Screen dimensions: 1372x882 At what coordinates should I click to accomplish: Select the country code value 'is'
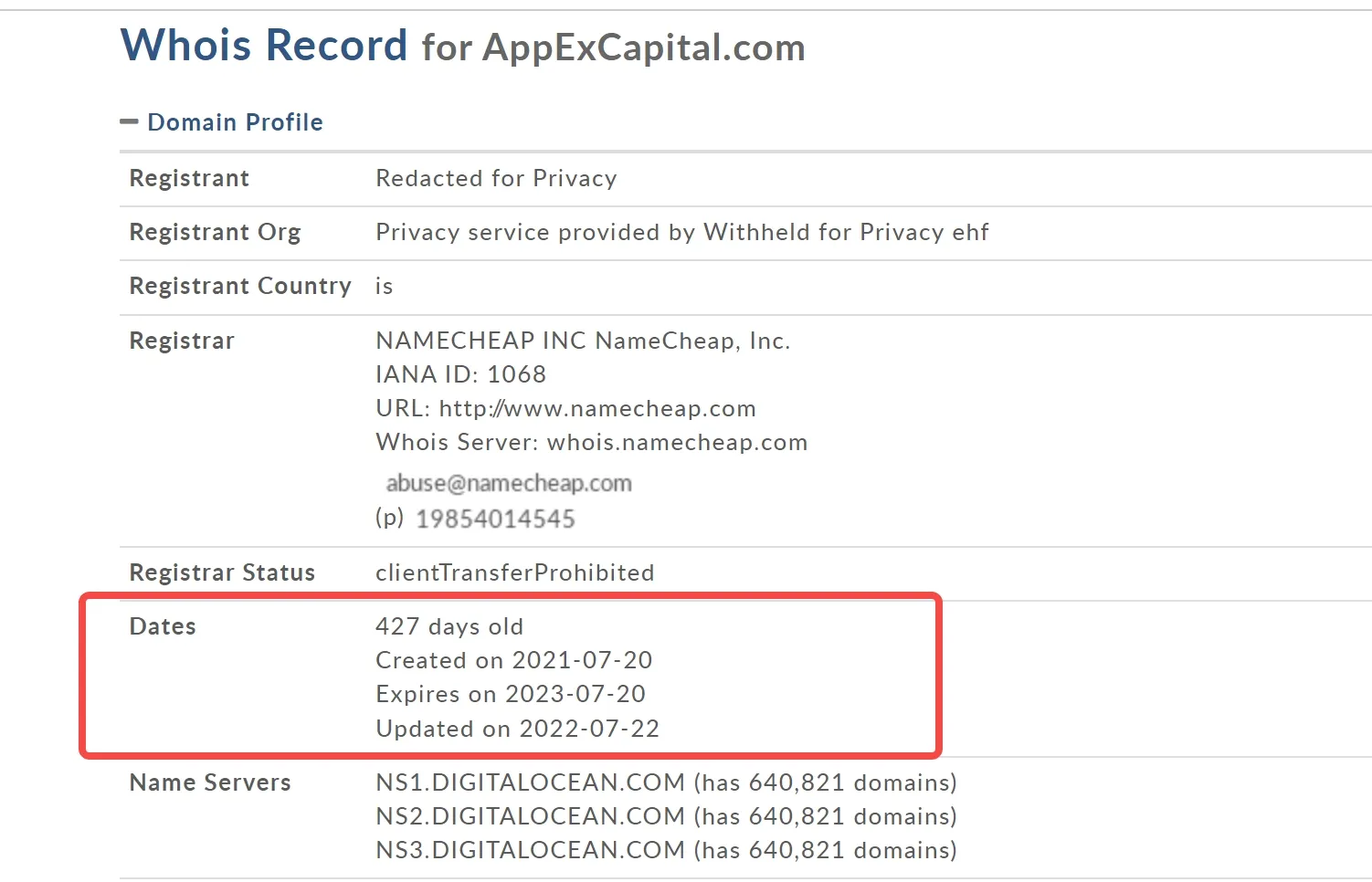tap(385, 287)
